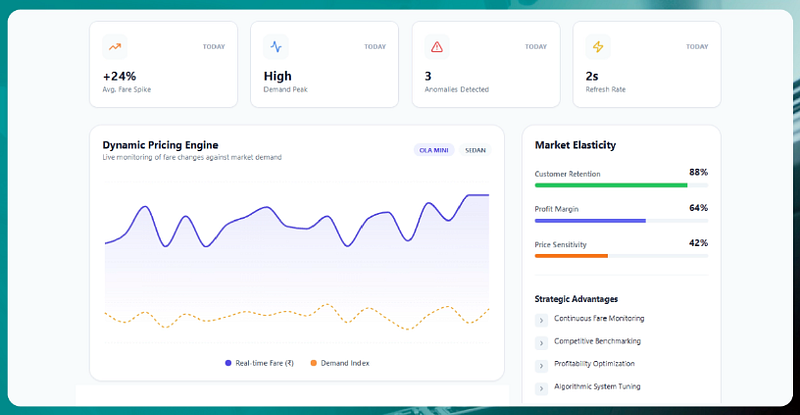Click the High demand peak value
The width and height of the screenshot is (800, 415).
(278, 76)
